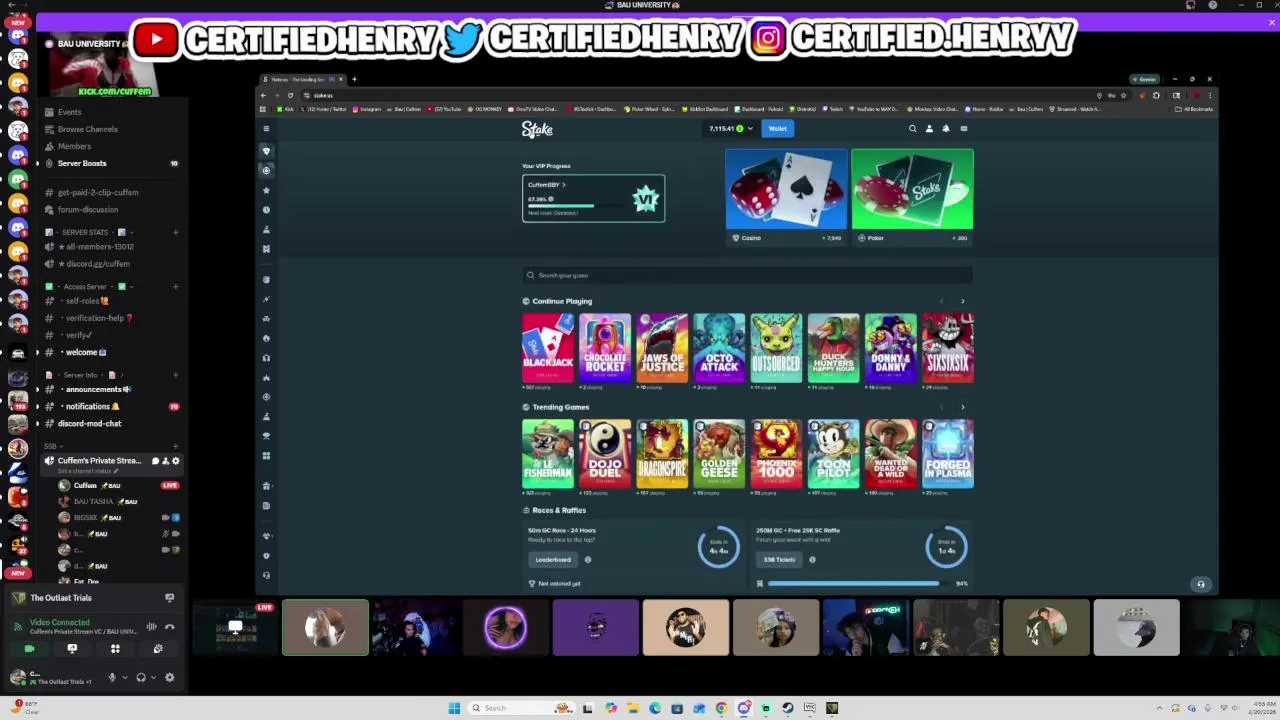The image size is (1280, 720).
Task: Focus the Search your game field
Action: pos(747,275)
